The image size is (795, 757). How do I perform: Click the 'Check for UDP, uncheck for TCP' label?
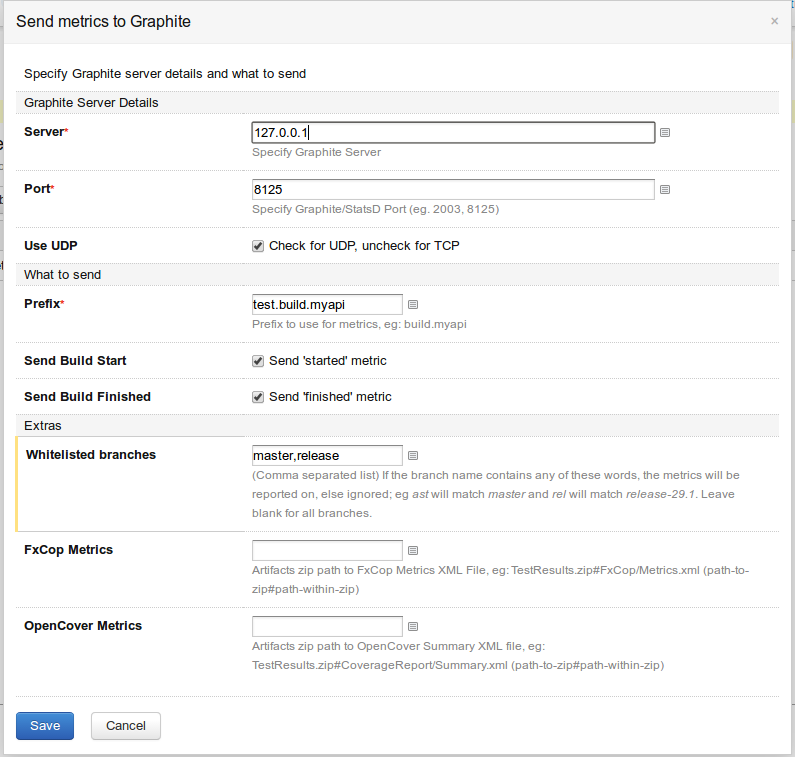(x=364, y=246)
